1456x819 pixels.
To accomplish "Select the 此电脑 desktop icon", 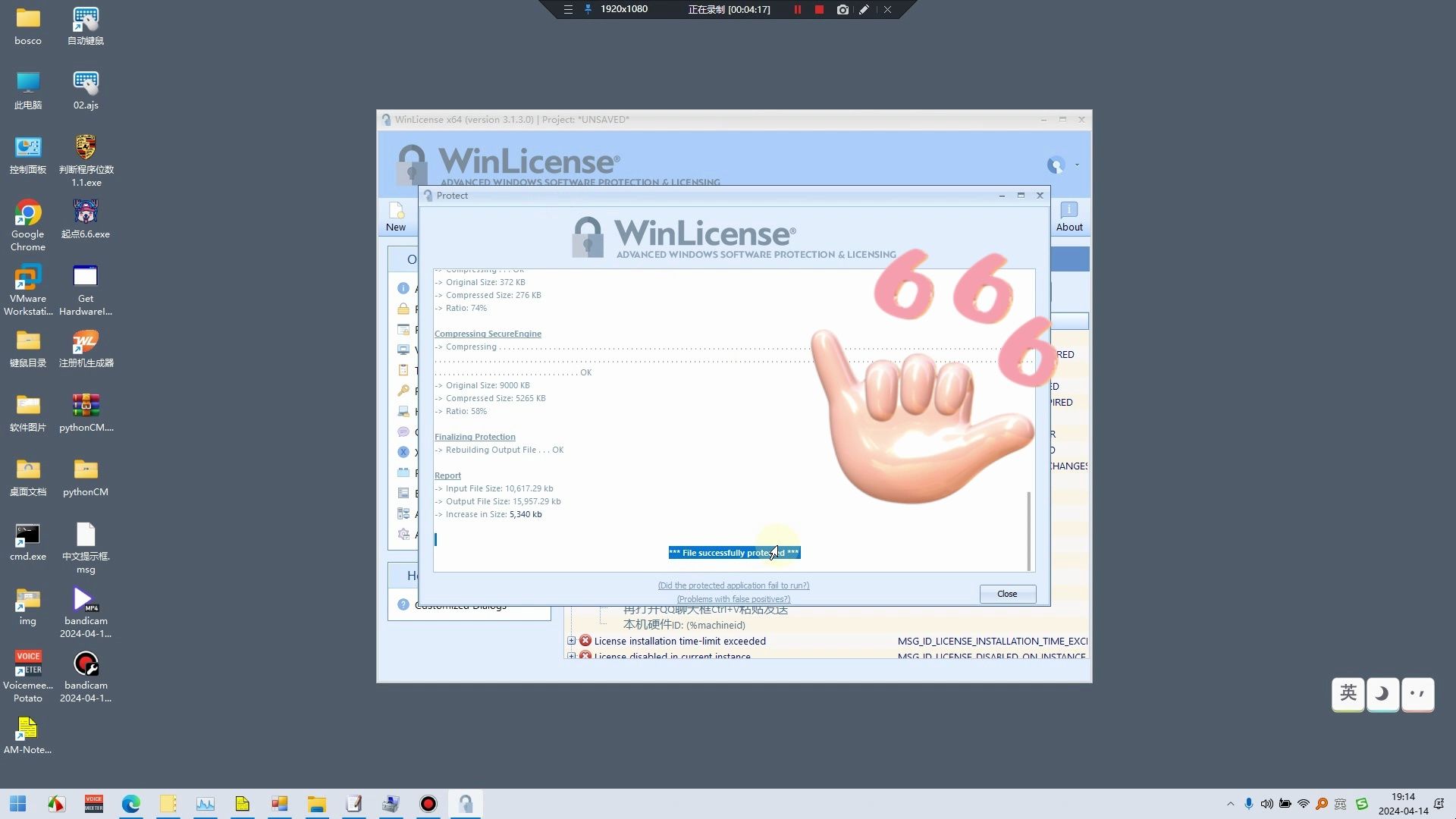I will coord(28,90).
